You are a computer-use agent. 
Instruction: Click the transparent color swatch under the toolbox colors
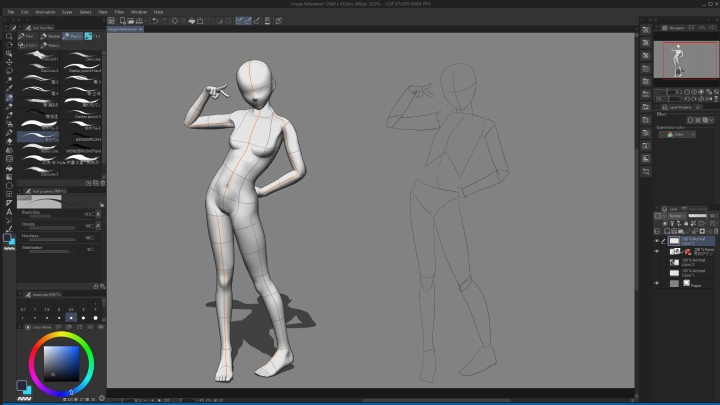[x=9, y=248]
